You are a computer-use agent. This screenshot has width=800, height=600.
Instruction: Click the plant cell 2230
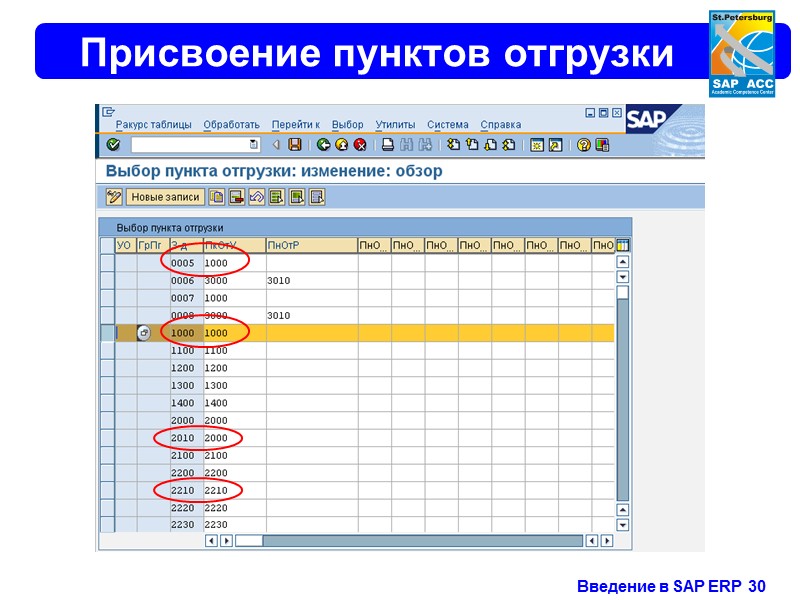pos(186,524)
